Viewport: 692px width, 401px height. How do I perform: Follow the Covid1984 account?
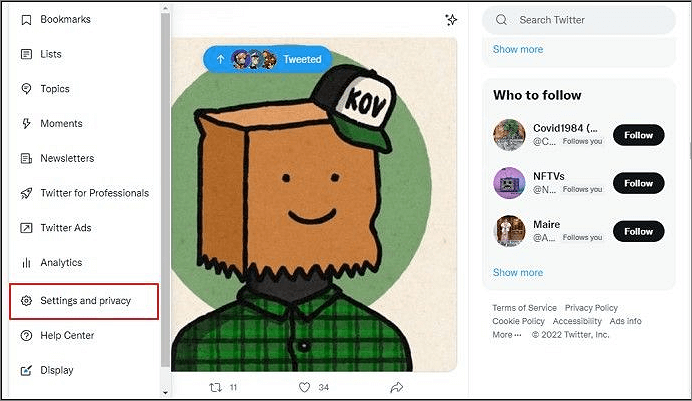click(x=638, y=135)
